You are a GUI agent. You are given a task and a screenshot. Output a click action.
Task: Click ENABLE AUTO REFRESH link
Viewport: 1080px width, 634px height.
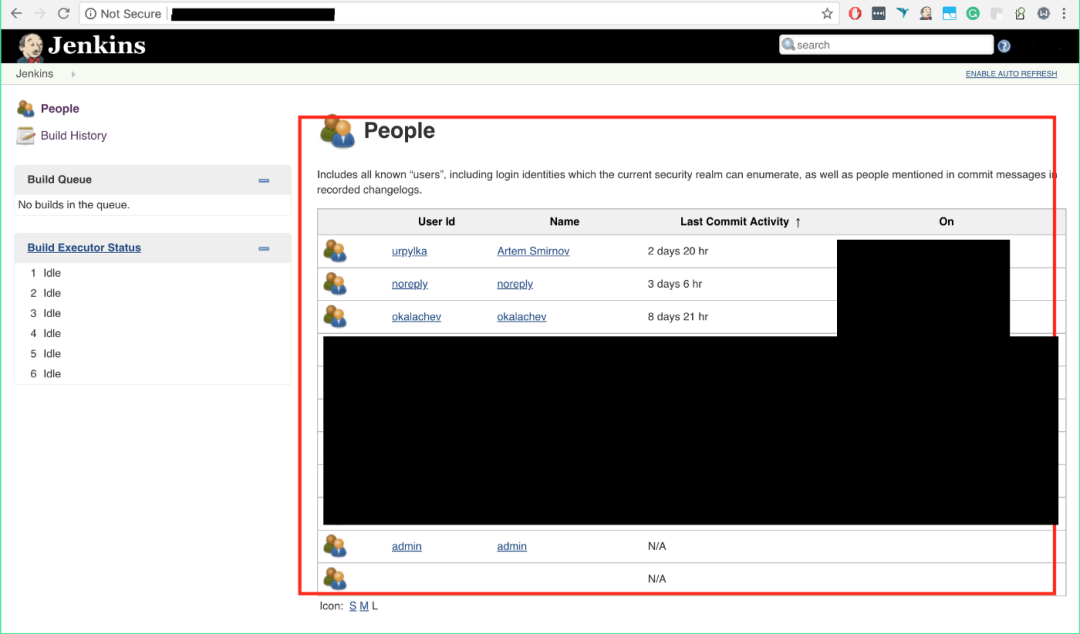coord(1011,74)
